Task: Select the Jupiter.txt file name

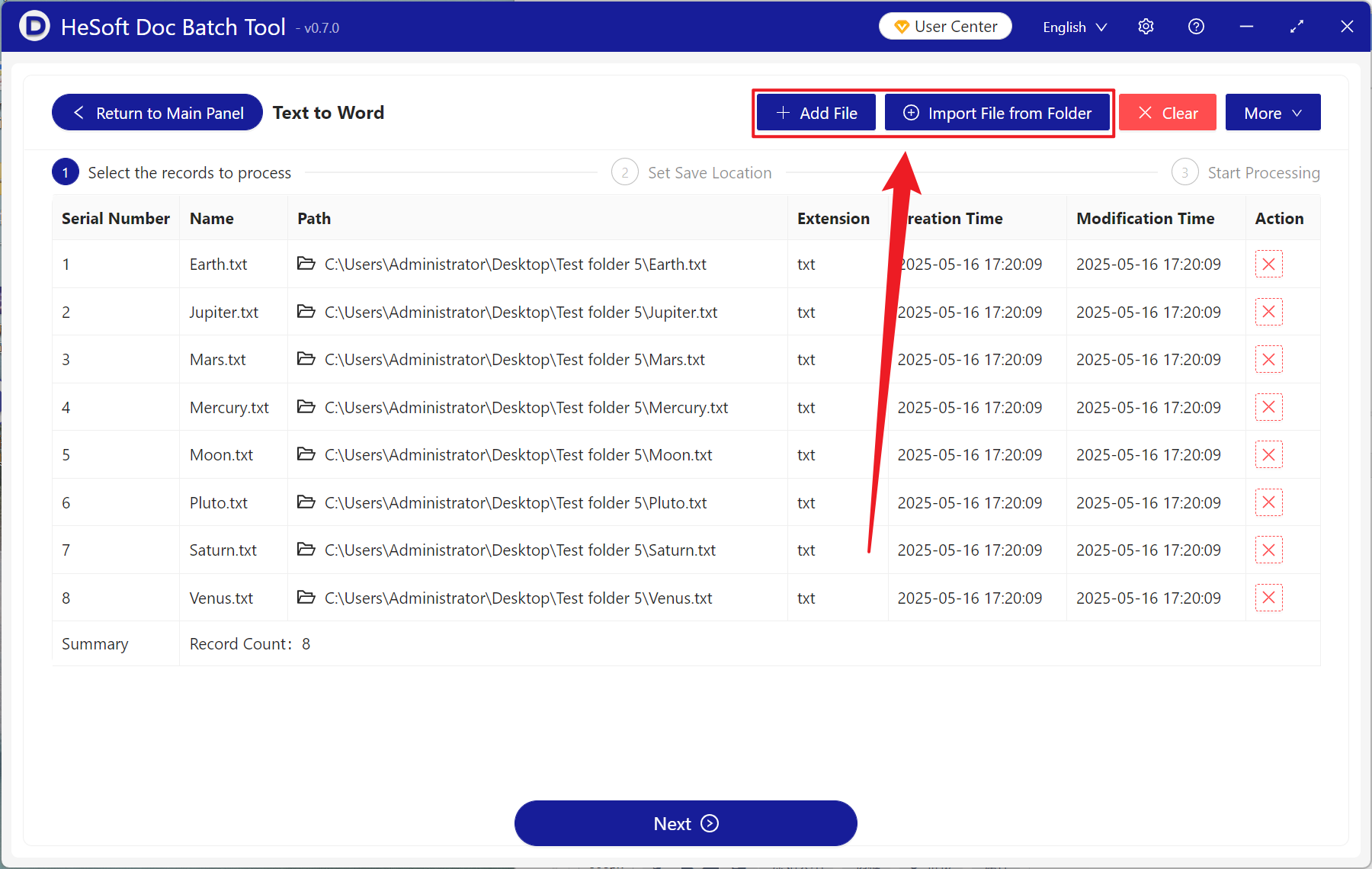Action: [x=224, y=313]
